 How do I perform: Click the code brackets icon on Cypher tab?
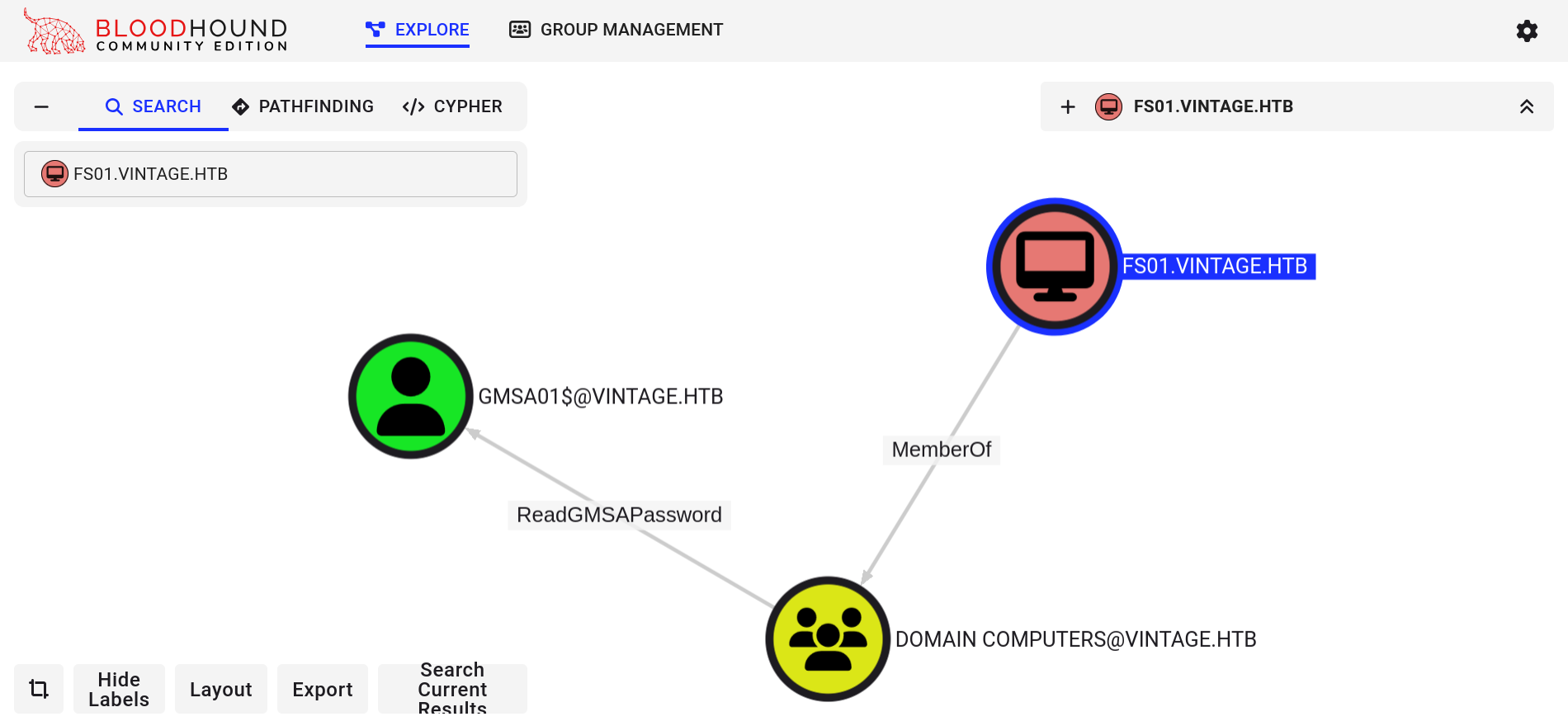[x=413, y=106]
